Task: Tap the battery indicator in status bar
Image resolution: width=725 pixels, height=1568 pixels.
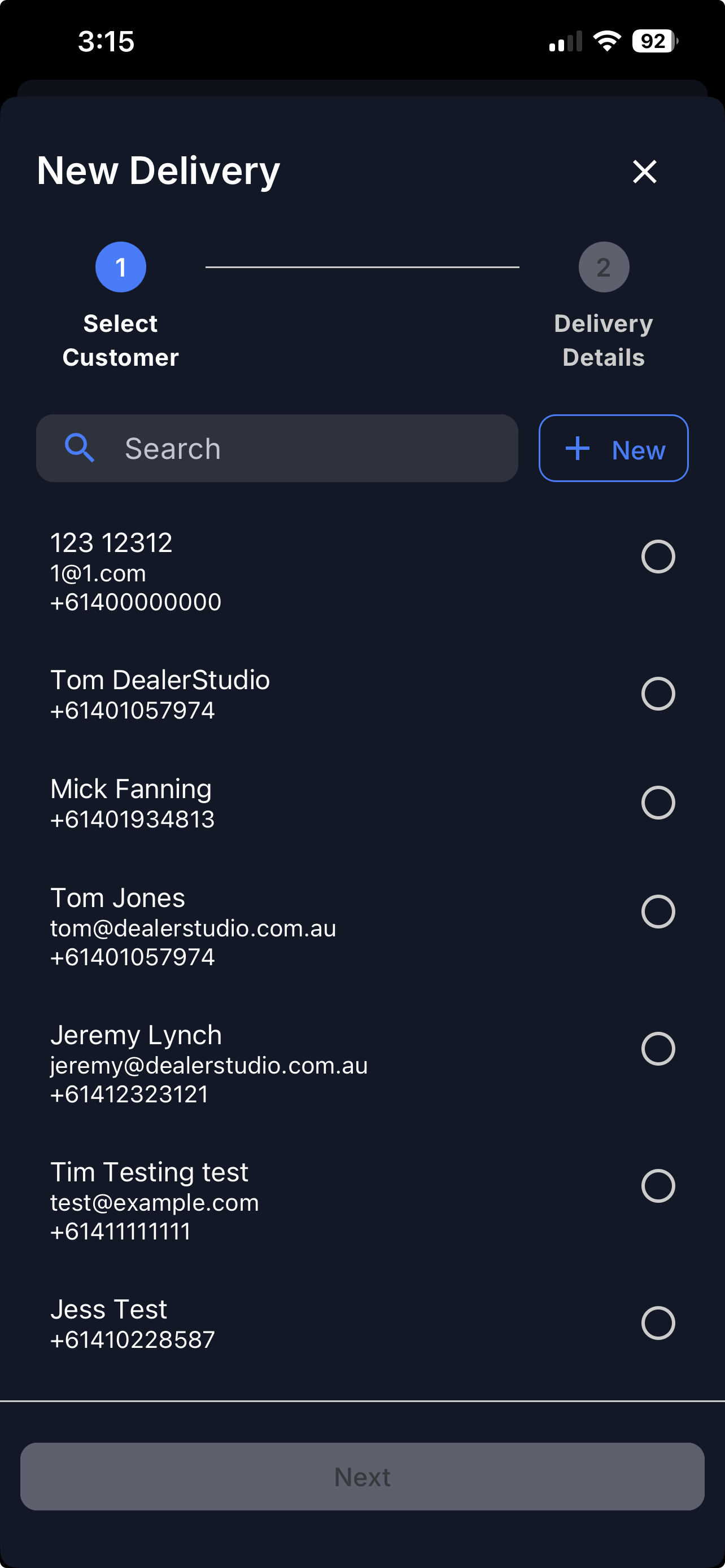Action: (654, 41)
